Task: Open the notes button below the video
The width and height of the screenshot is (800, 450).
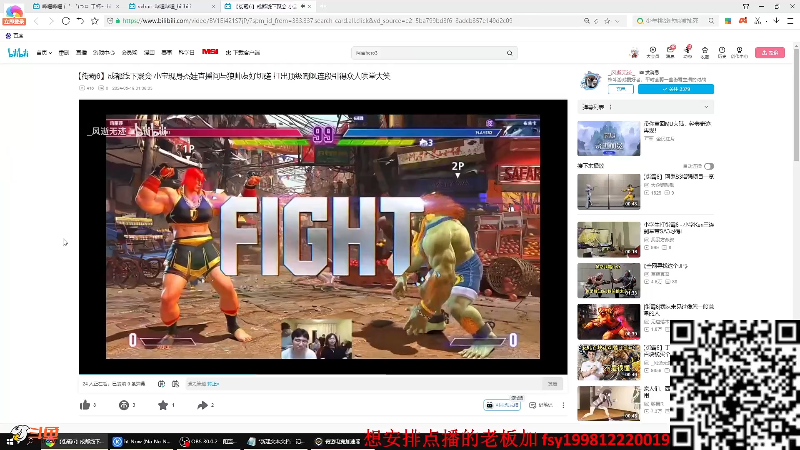Action: click(541, 405)
